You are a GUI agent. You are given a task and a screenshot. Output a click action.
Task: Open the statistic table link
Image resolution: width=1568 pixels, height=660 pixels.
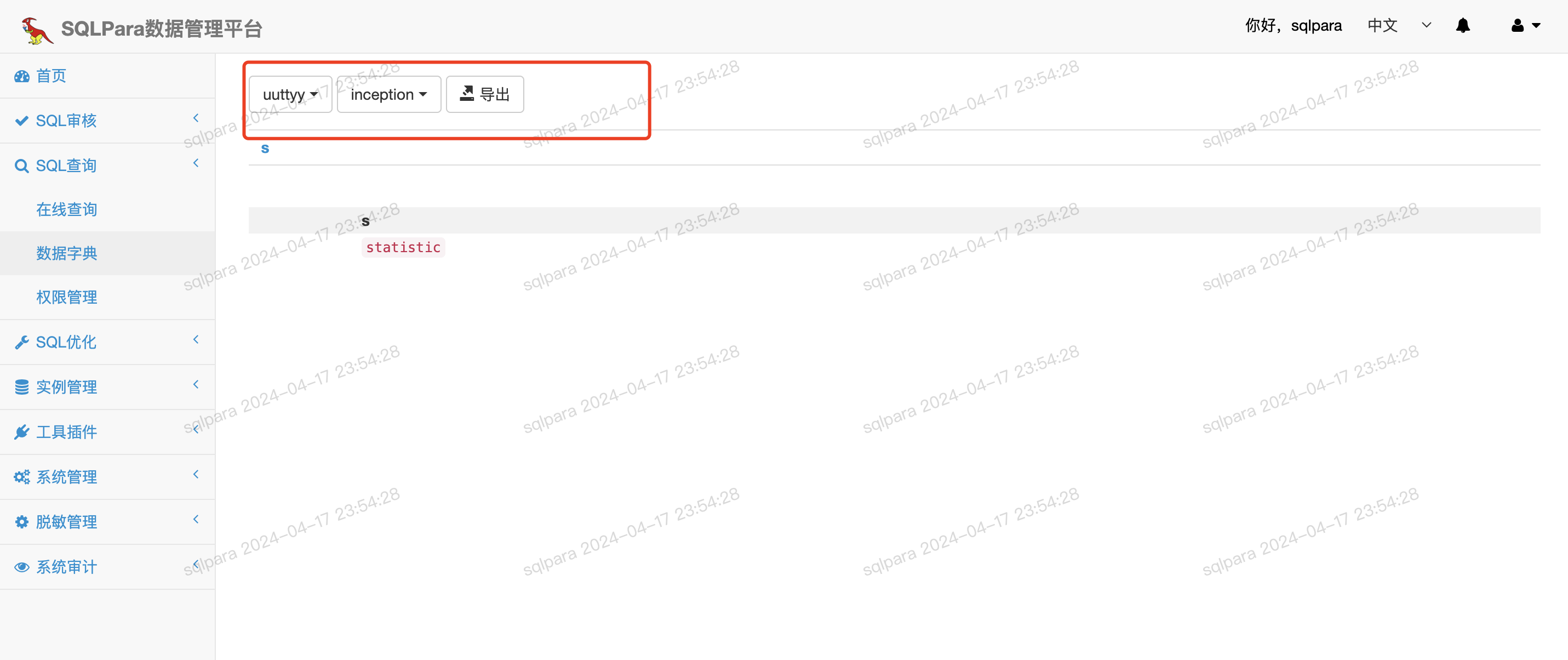[404, 247]
